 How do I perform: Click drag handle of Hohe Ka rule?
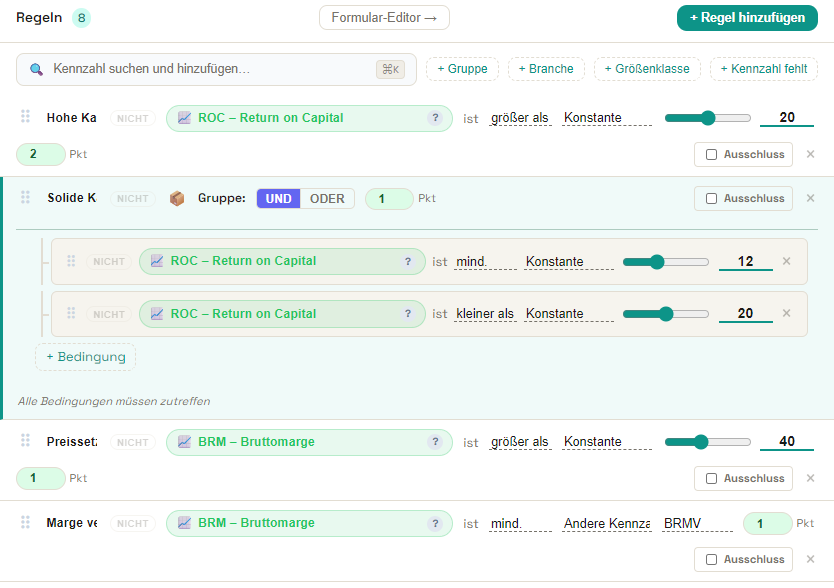(x=25, y=117)
